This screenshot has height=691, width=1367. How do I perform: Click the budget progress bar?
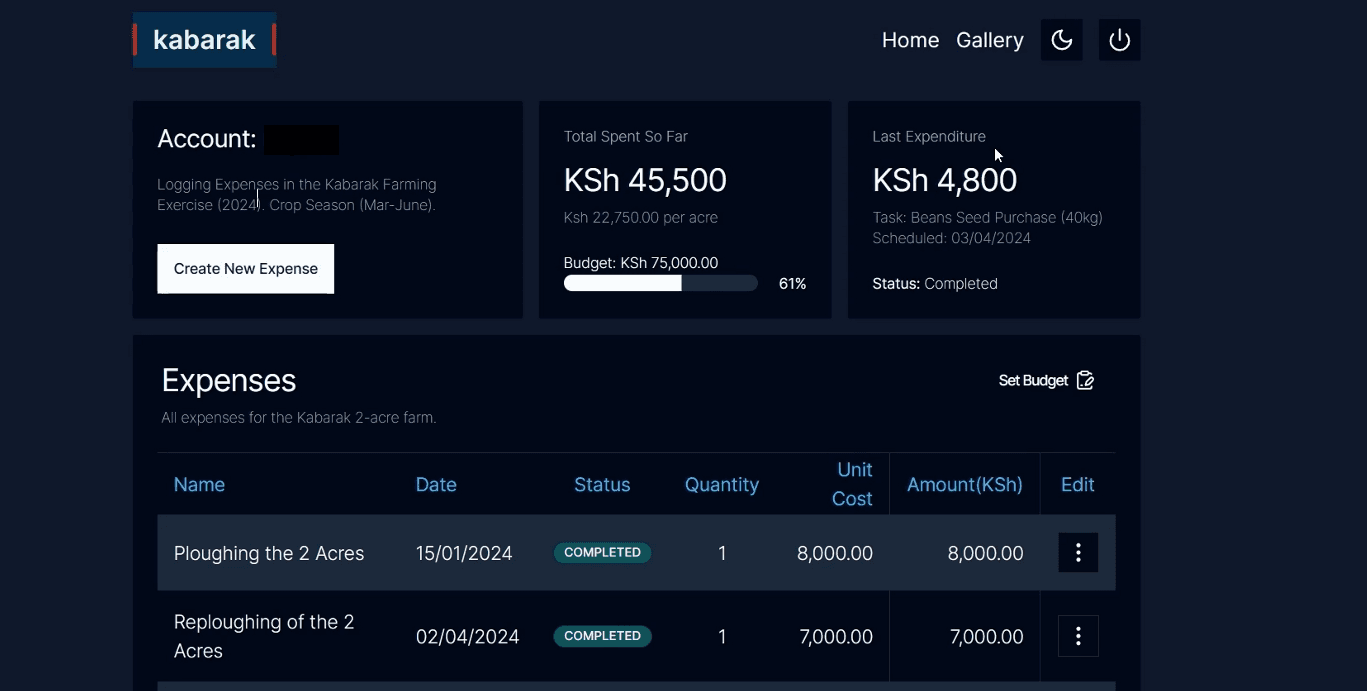[x=660, y=284]
